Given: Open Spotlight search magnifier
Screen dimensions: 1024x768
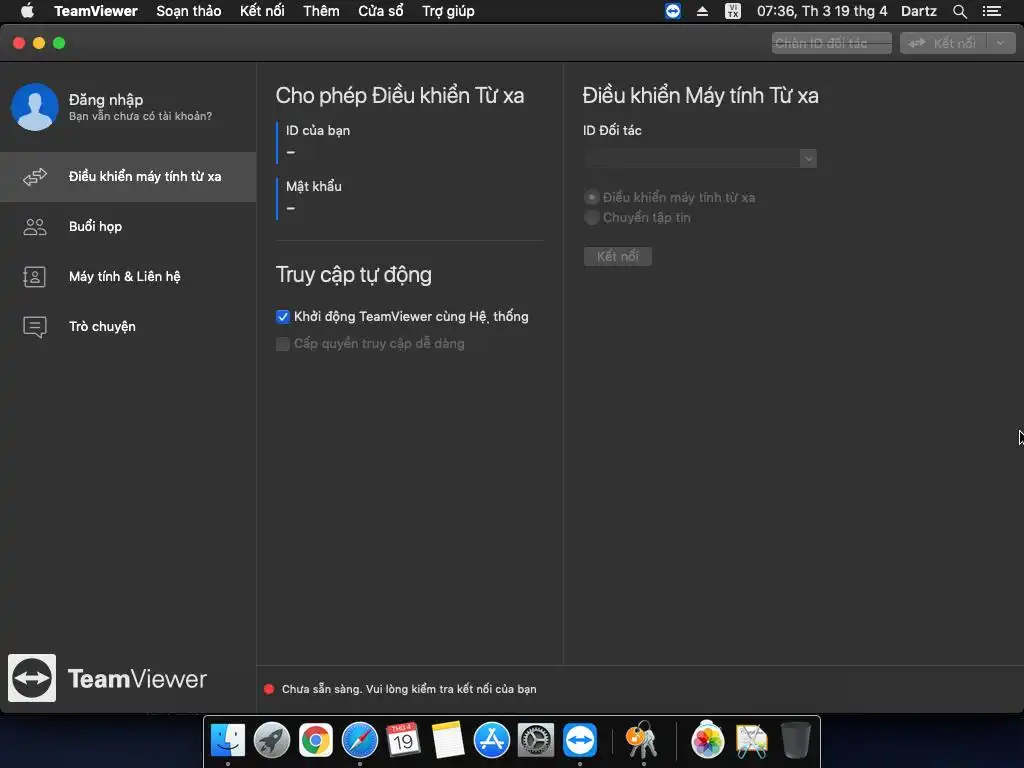Looking at the screenshot, I should pos(959,11).
